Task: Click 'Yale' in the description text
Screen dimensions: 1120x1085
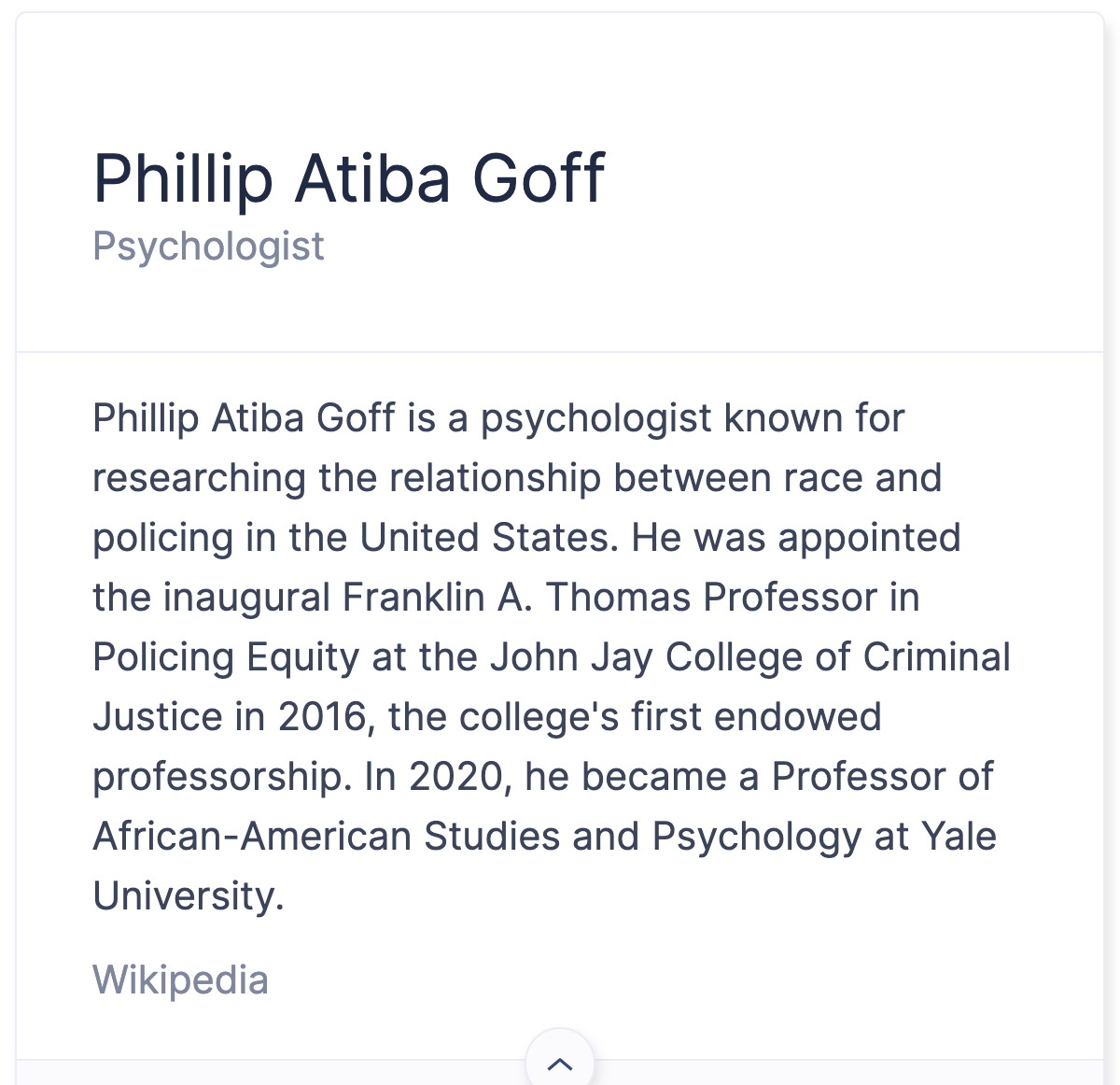Action: [959, 837]
